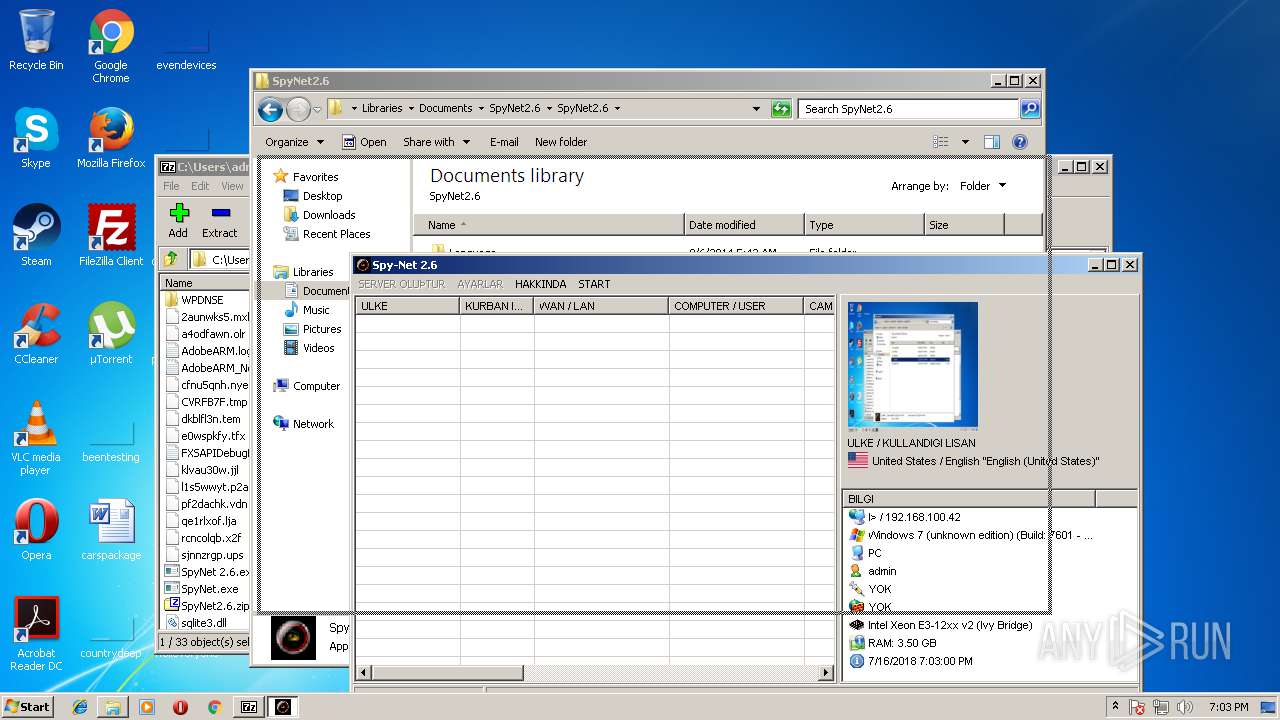Open the Recycle Bin desktop icon
The height and width of the screenshot is (720, 1280).
pyautogui.click(x=36, y=40)
